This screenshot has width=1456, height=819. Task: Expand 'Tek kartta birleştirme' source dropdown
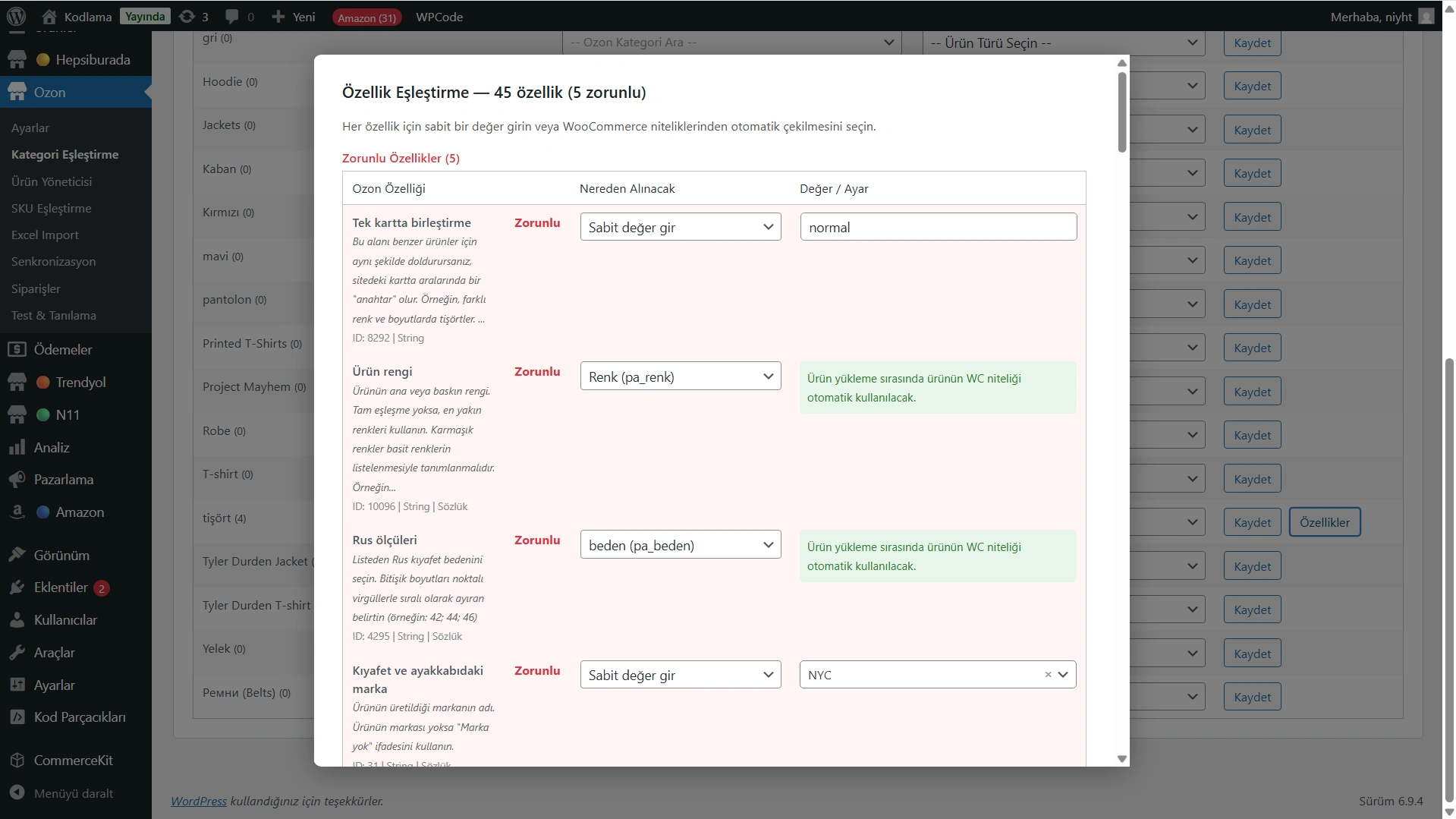[x=680, y=227]
